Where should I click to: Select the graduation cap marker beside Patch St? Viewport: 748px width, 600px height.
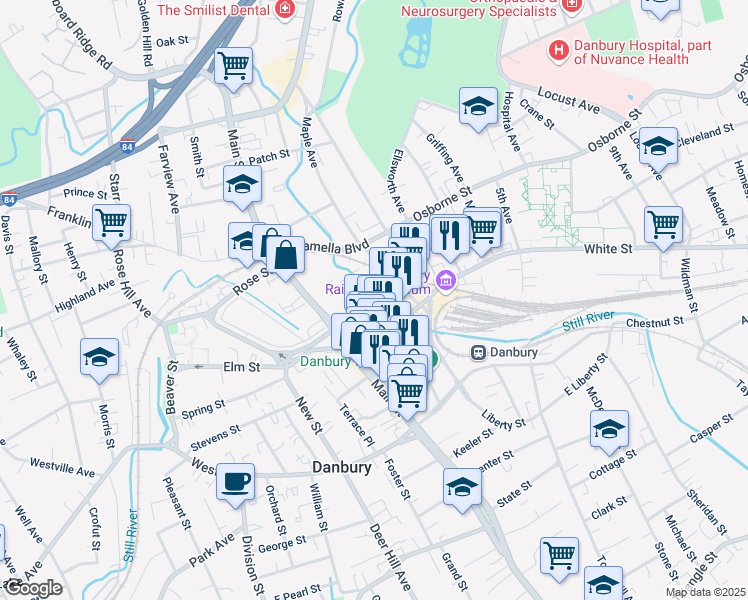tap(242, 185)
